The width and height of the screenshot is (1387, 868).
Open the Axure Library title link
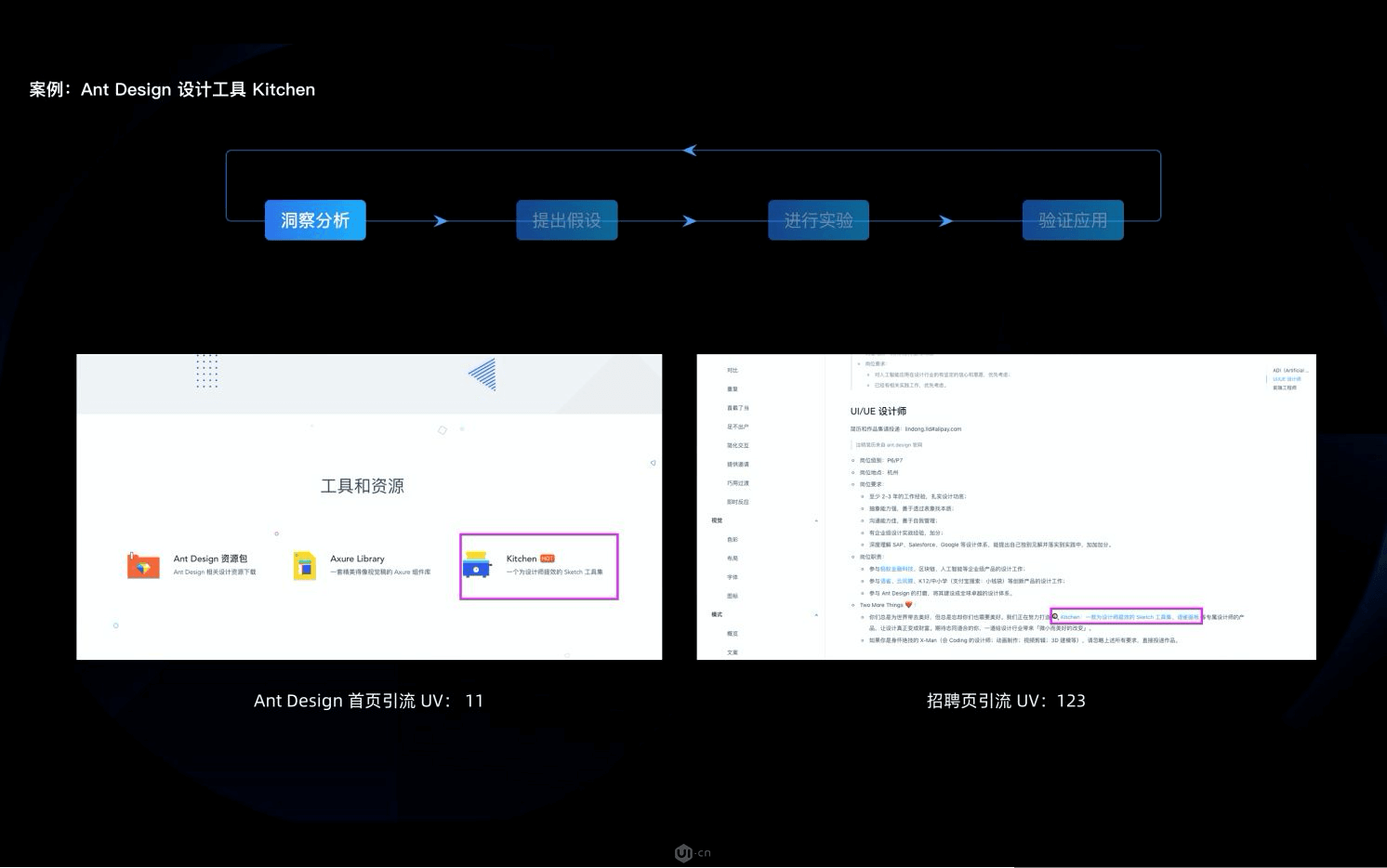pyautogui.click(x=357, y=559)
